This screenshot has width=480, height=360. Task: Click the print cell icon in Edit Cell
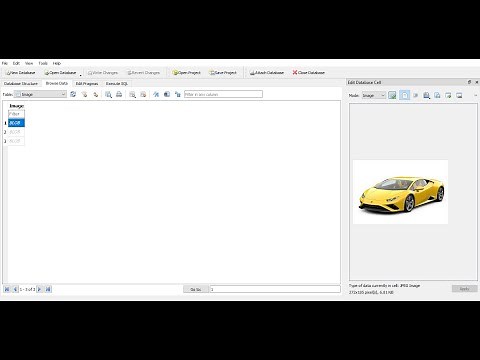coord(426,96)
